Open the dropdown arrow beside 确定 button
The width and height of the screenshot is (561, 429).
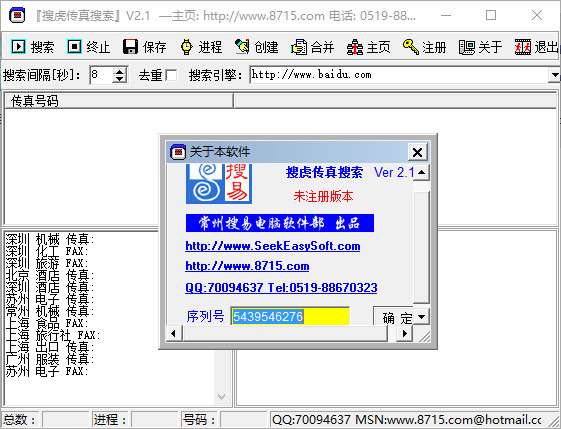pos(421,317)
